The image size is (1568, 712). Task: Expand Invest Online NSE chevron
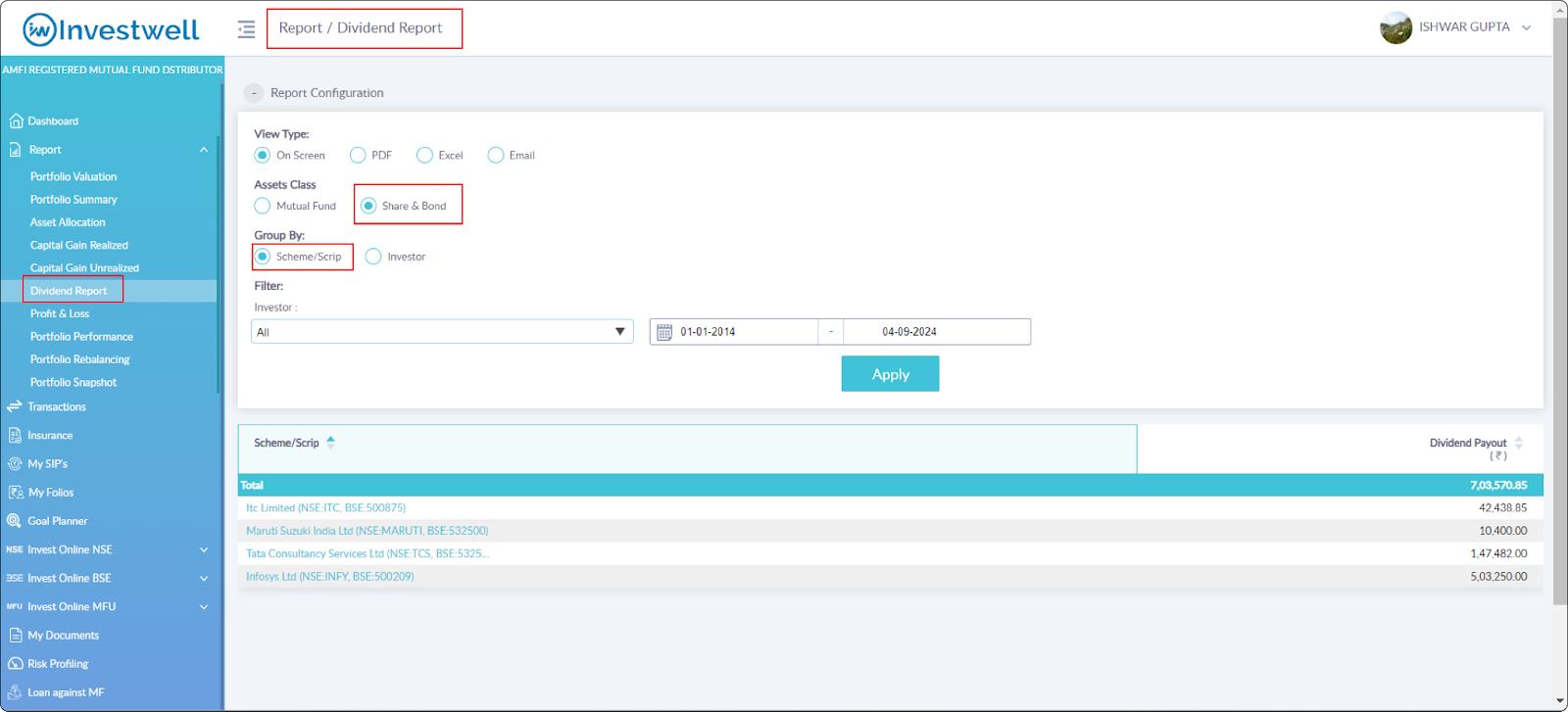pos(204,550)
